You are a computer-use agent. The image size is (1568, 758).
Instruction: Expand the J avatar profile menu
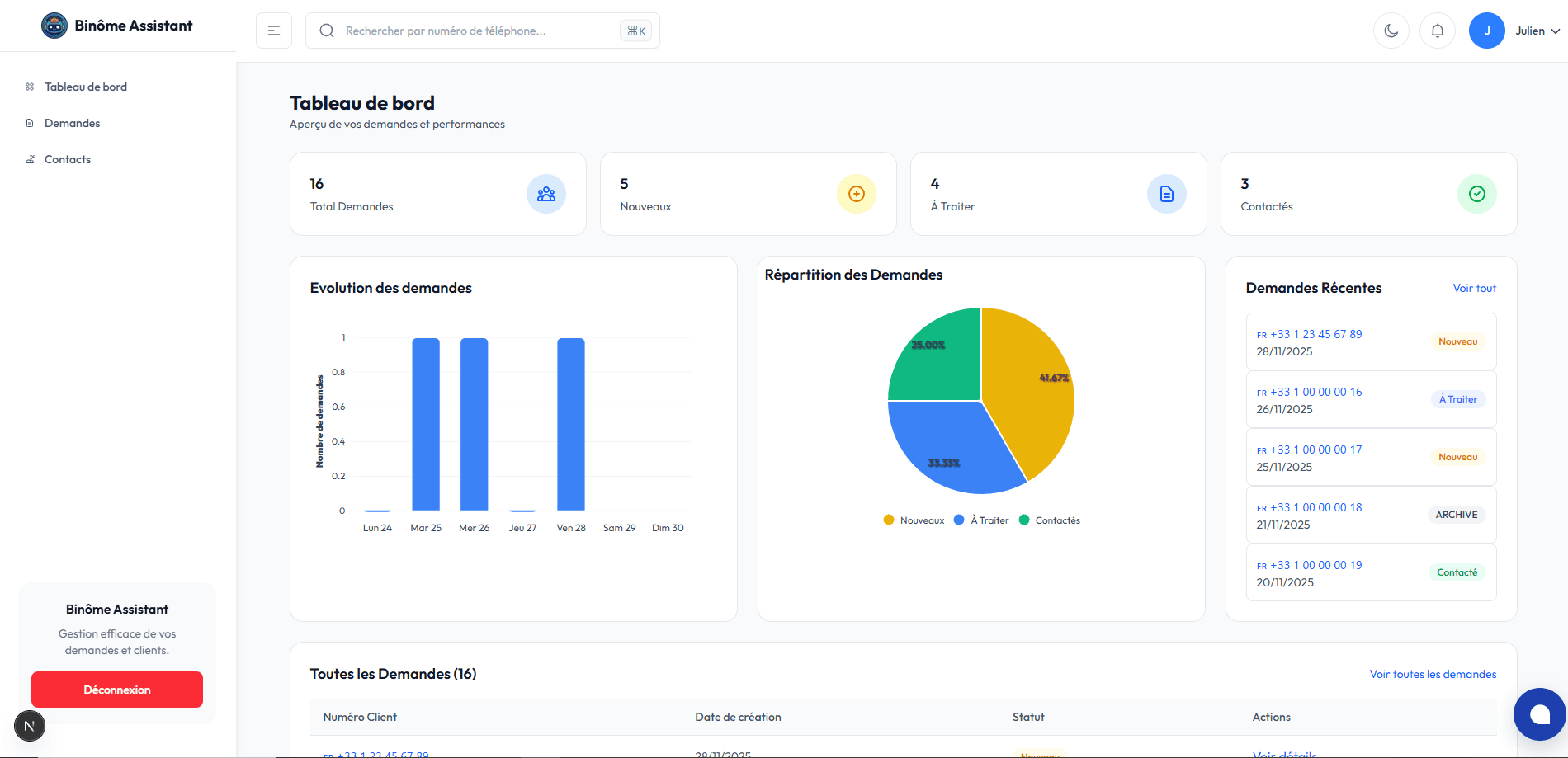point(1486,31)
